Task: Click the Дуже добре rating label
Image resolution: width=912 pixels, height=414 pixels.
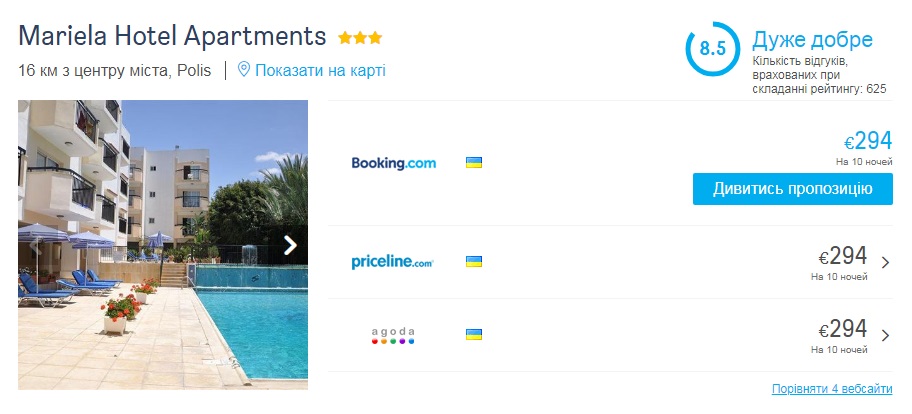Action: (x=812, y=40)
